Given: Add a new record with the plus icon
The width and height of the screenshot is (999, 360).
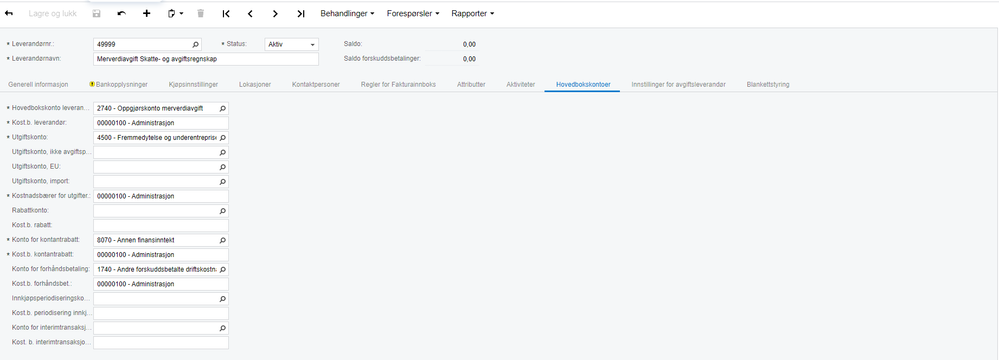Looking at the screenshot, I should pos(147,13).
